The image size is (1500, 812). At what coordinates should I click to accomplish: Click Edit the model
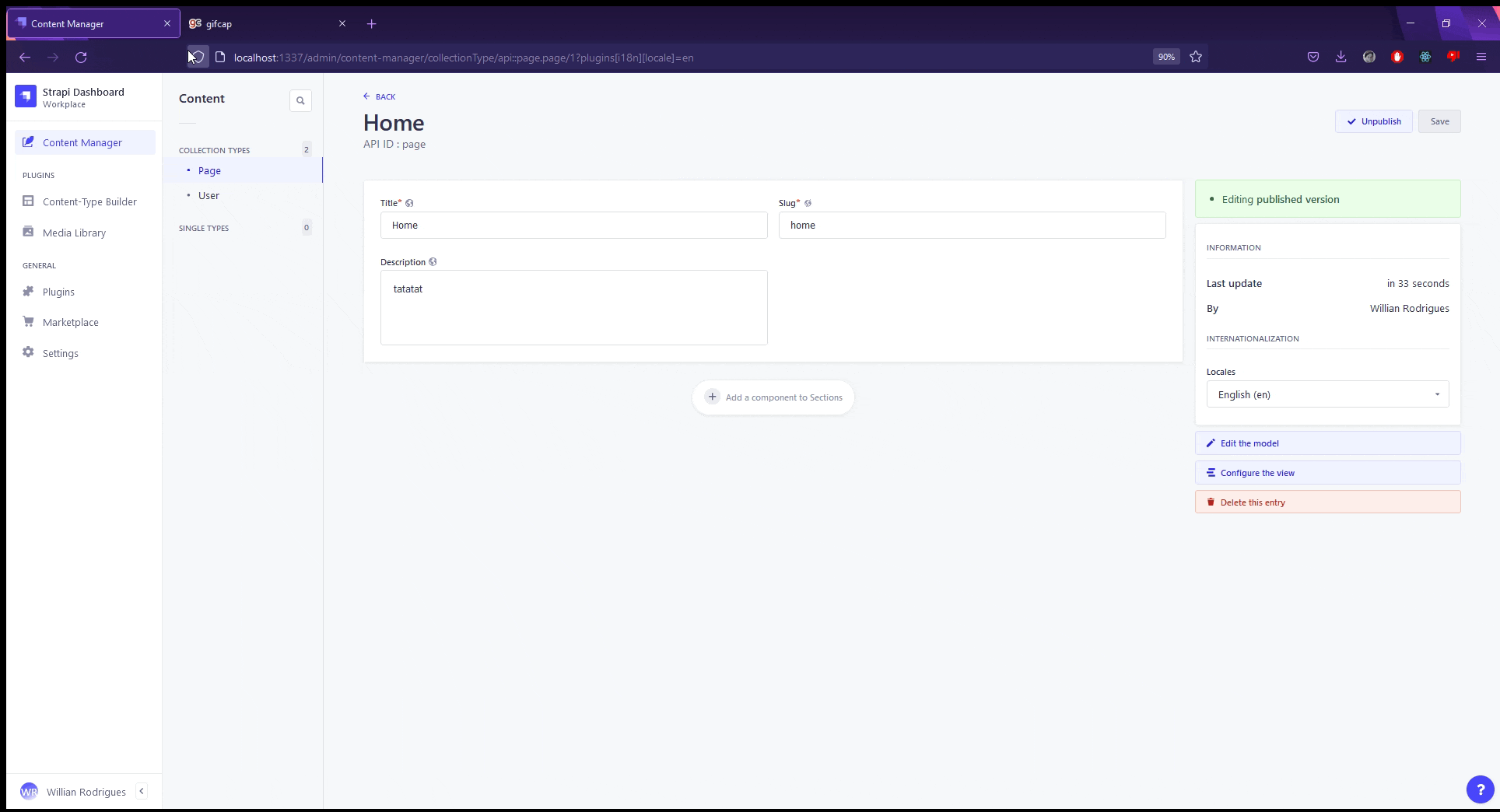tap(1327, 443)
